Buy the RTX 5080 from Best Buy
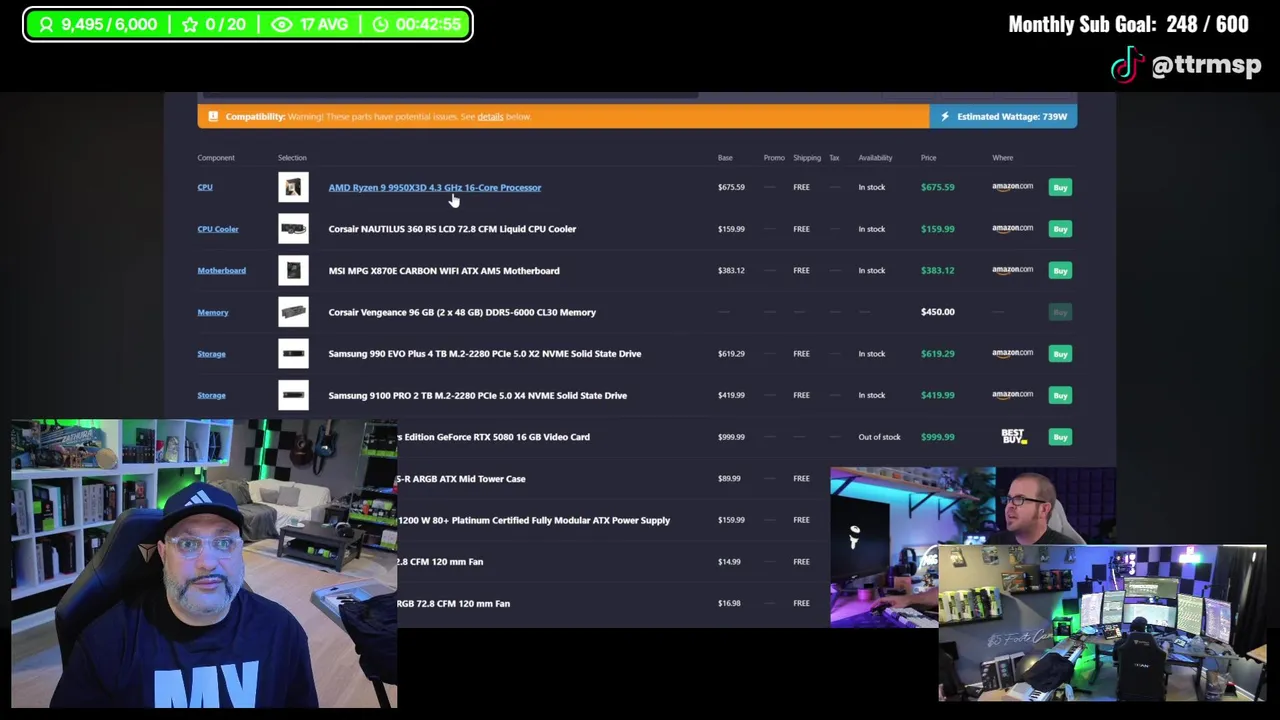 tap(1060, 437)
